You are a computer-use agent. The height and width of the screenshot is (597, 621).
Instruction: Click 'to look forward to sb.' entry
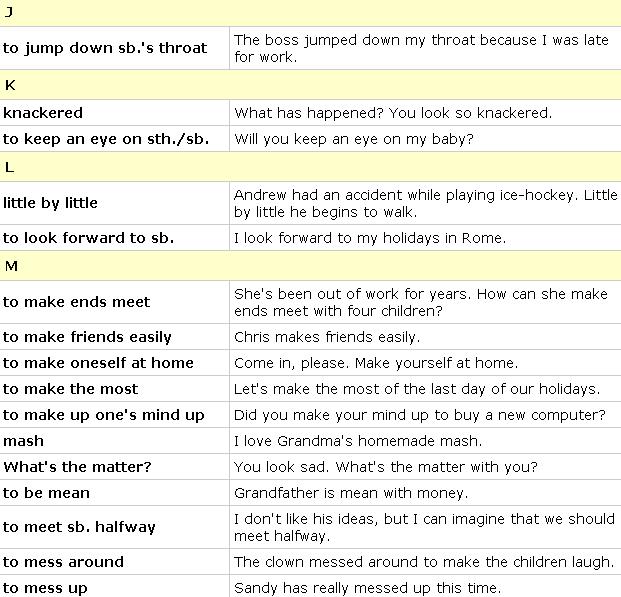pos(88,238)
